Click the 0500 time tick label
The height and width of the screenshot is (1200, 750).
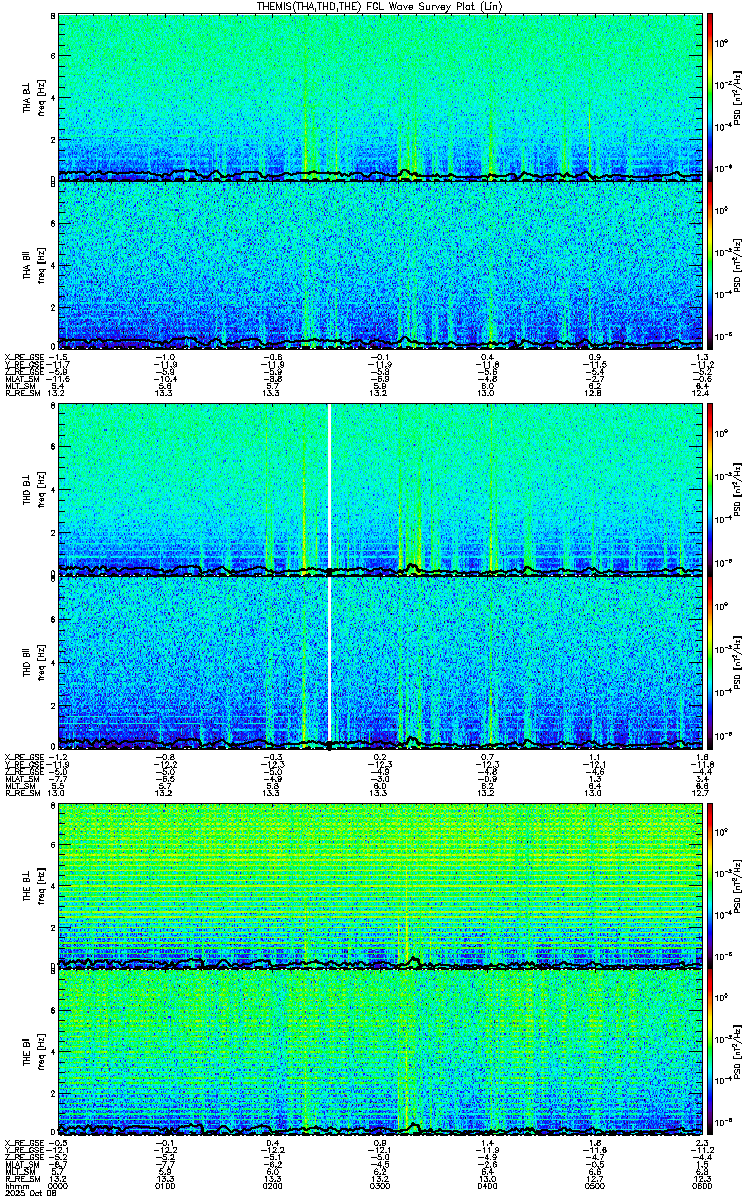(x=596, y=1186)
